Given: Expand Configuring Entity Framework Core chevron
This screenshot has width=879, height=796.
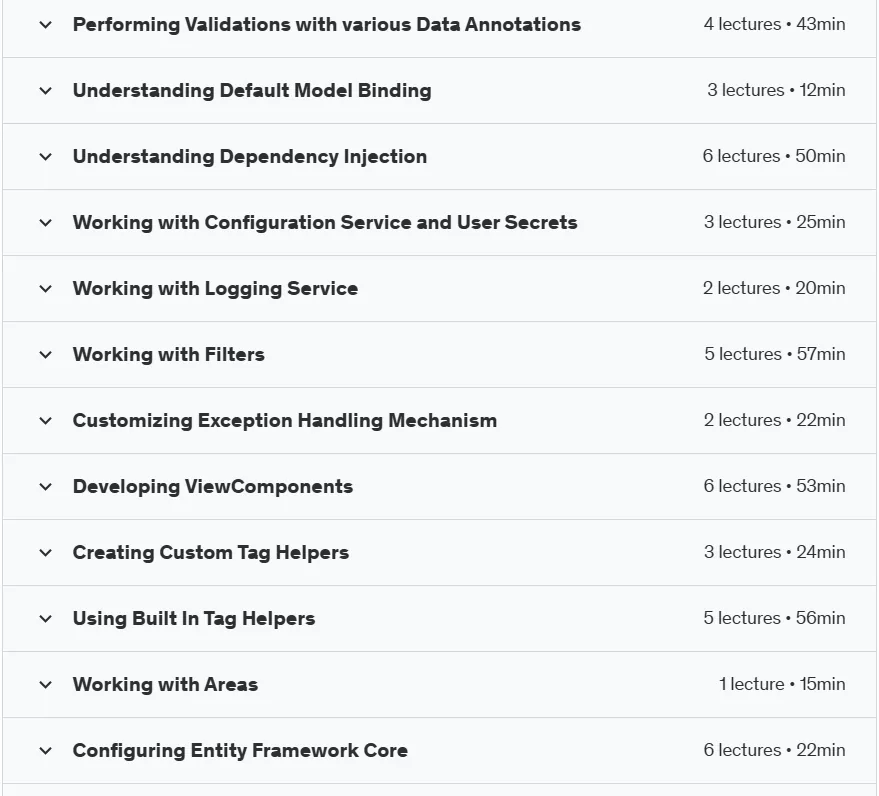Looking at the screenshot, I should click(x=45, y=751).
